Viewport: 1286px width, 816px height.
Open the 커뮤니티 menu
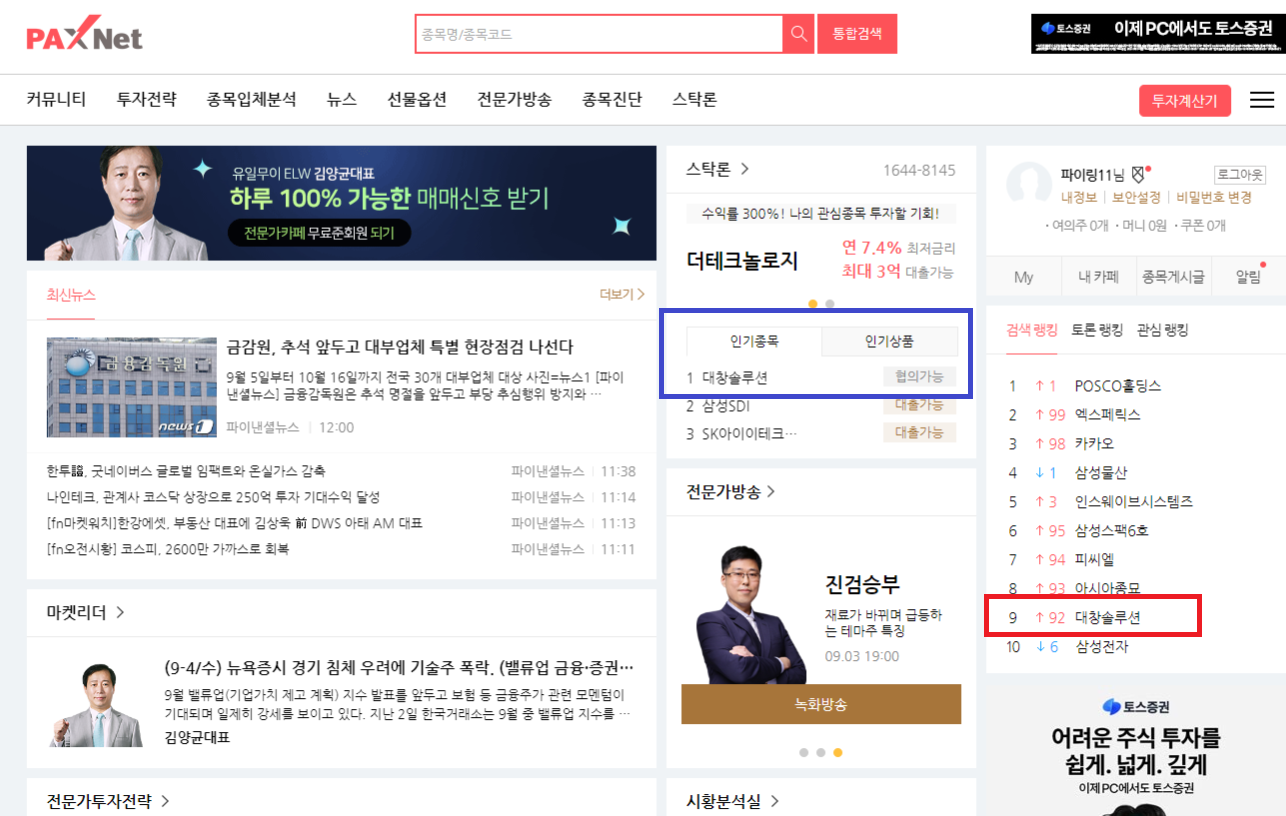point(56,100)
